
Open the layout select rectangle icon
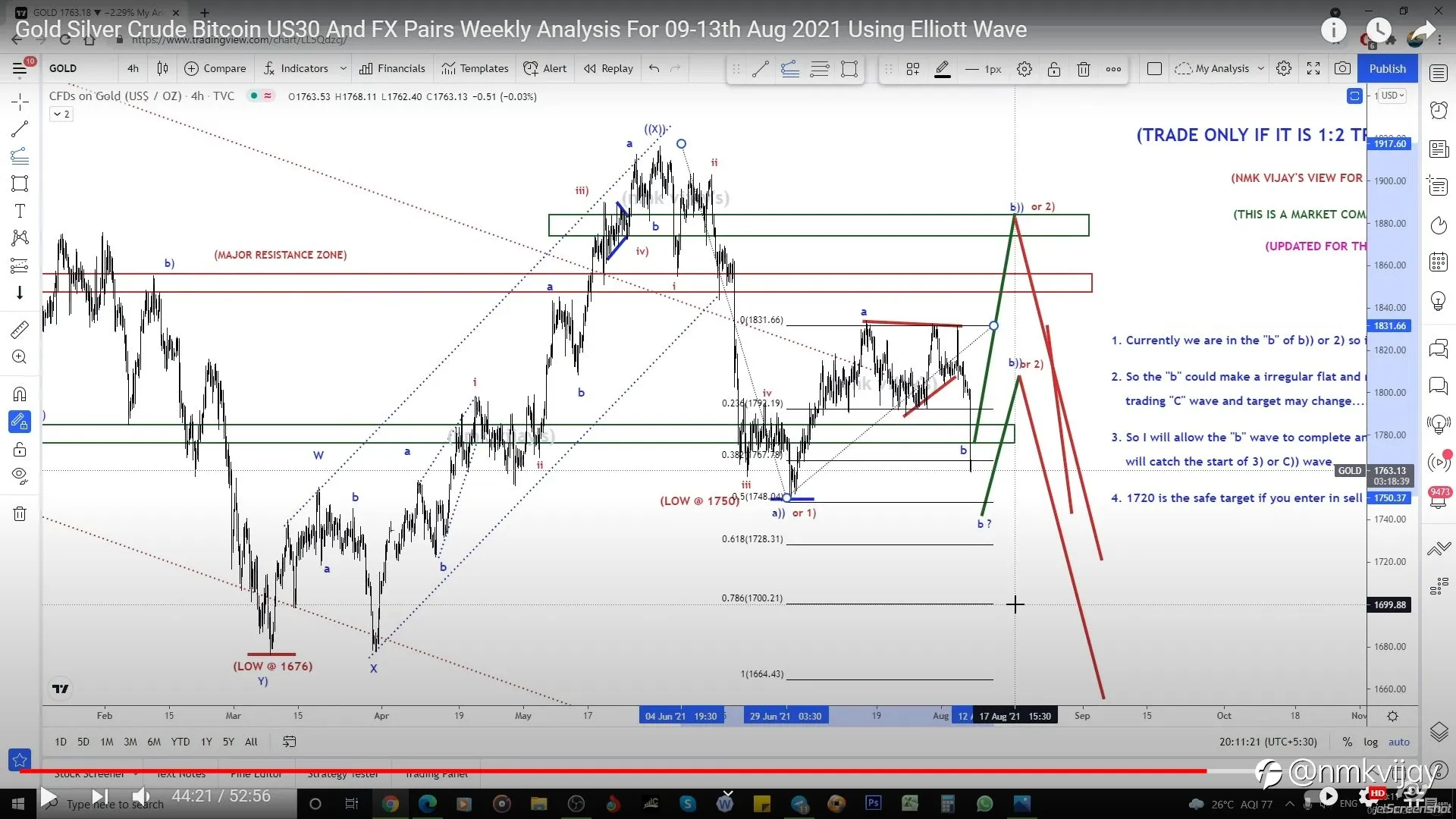point(1154,68)
